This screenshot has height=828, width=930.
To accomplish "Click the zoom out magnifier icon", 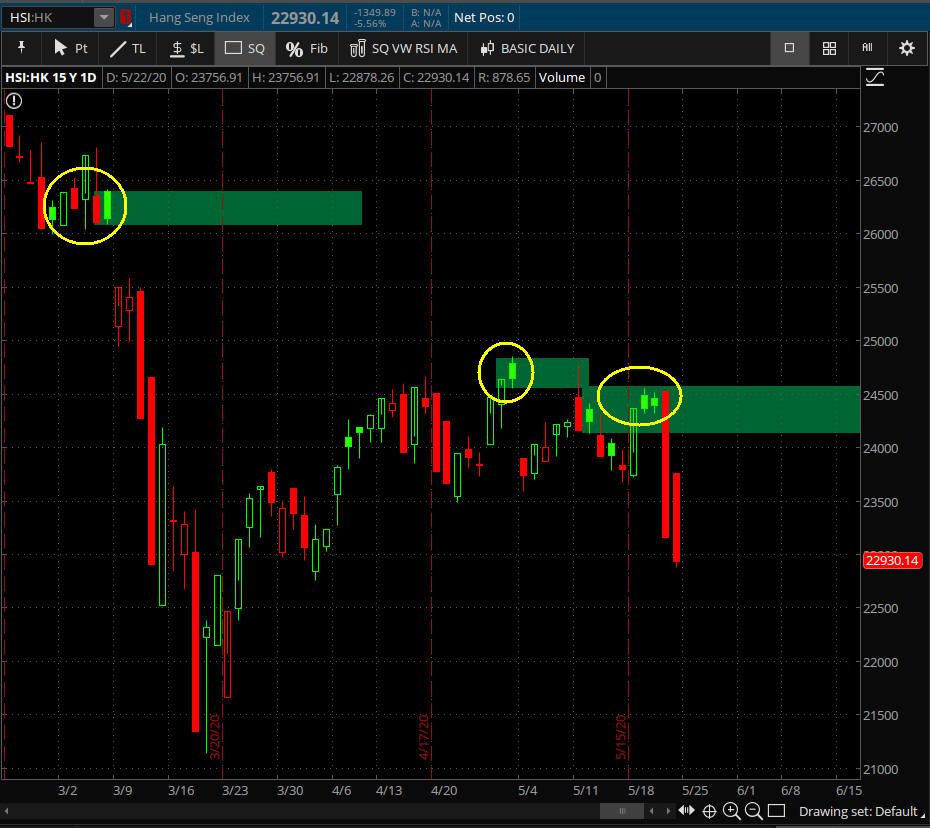I will 753,811.
